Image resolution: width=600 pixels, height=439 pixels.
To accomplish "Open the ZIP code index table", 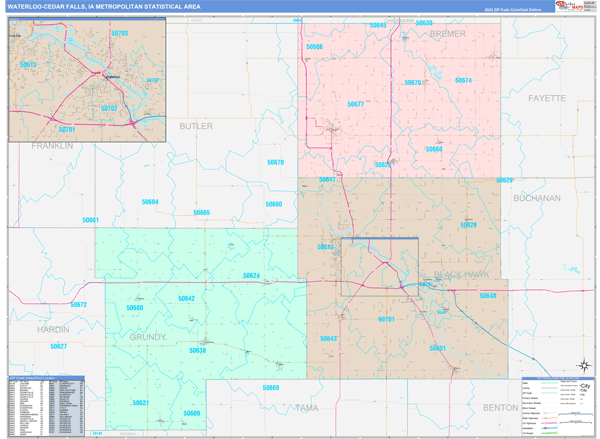I will pos(46,406).
